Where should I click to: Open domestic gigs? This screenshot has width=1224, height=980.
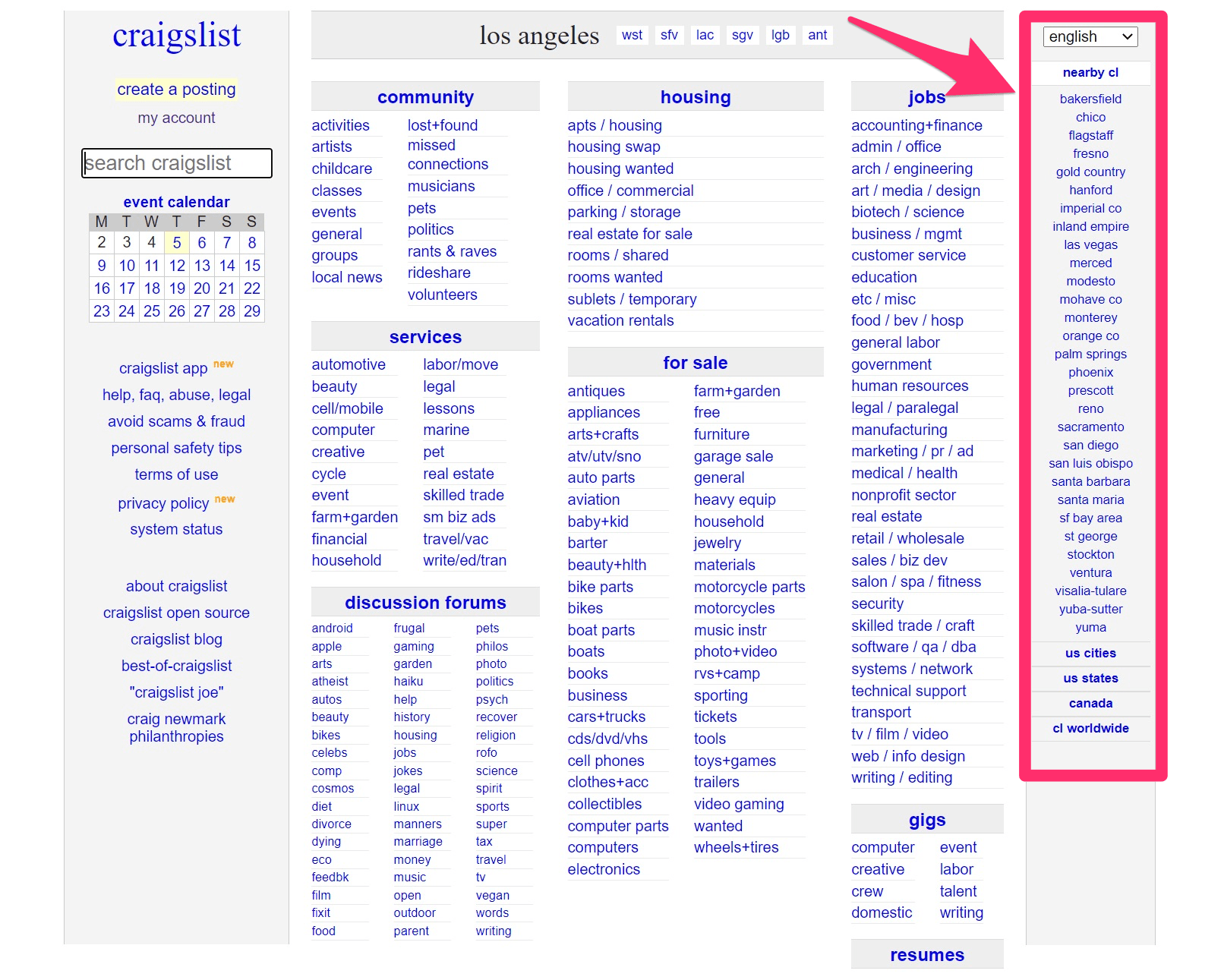[x=882, y=912]
